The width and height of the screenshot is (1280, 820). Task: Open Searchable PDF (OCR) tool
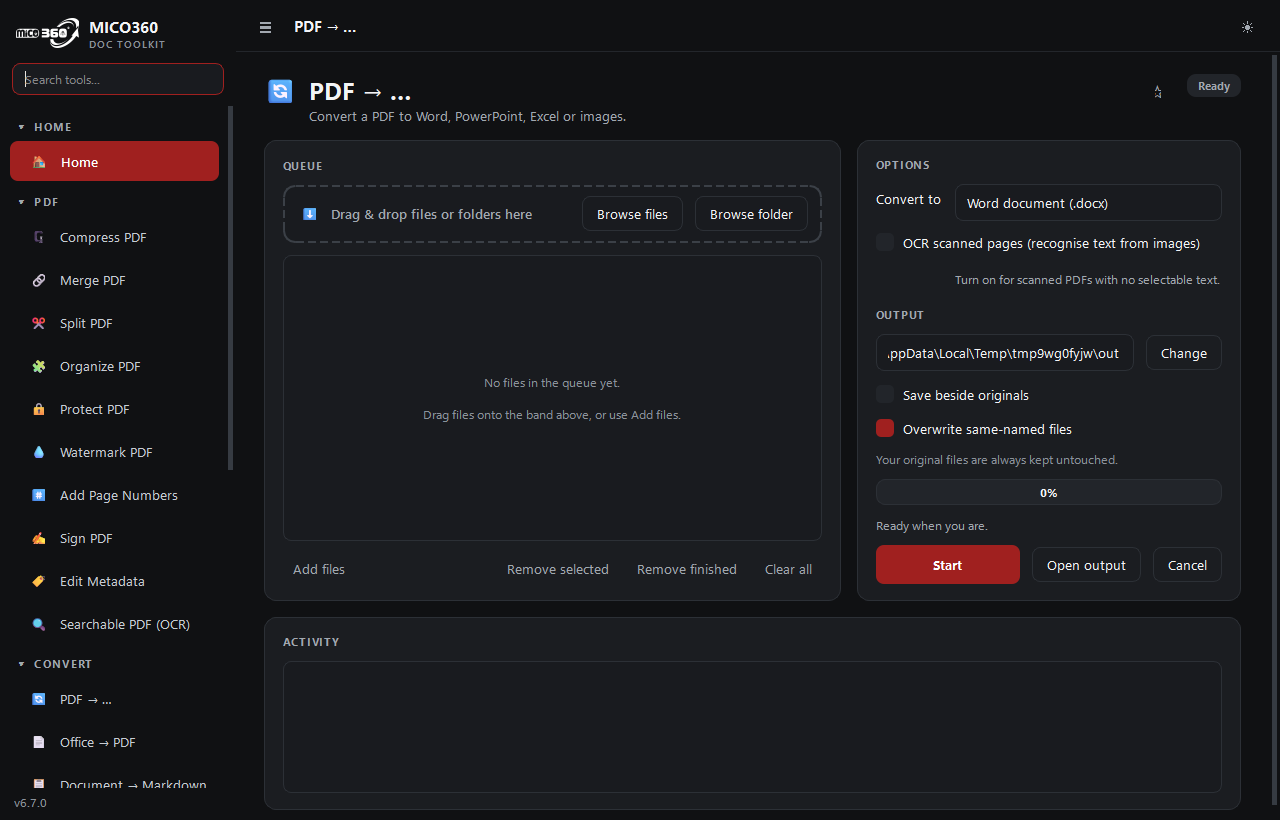[114, 624]
